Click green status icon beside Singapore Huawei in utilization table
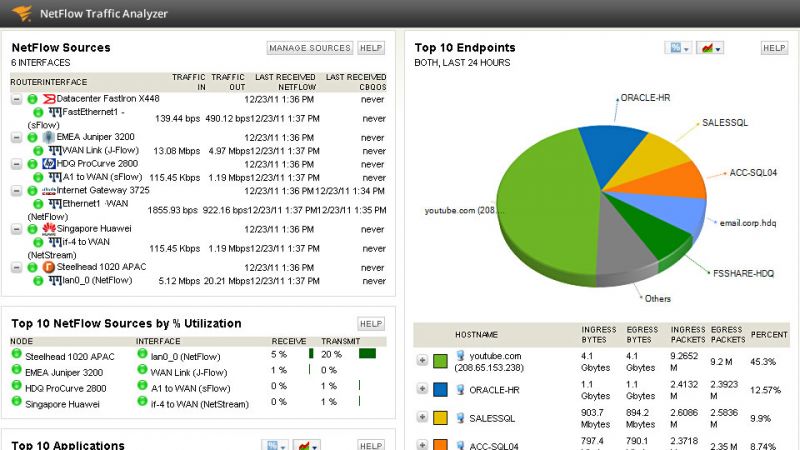The height and width of the screenshot is (450, 800). point(16,401)
